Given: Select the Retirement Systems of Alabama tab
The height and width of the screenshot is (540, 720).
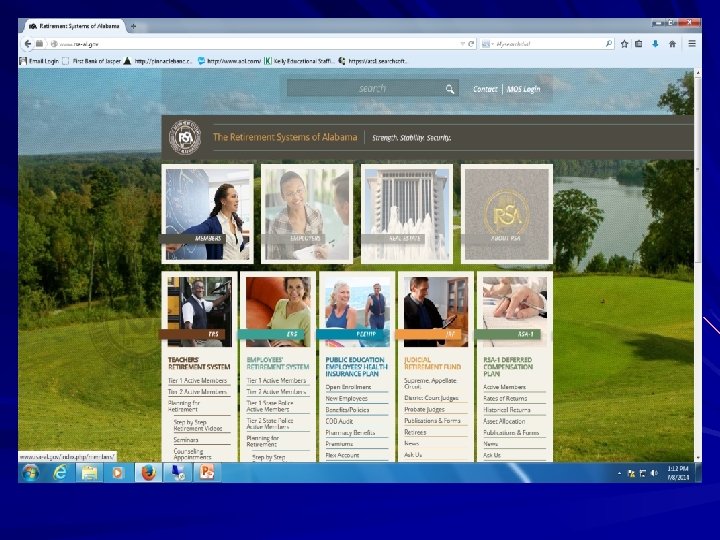Looking at the screenshot, I should click(73, 26).
